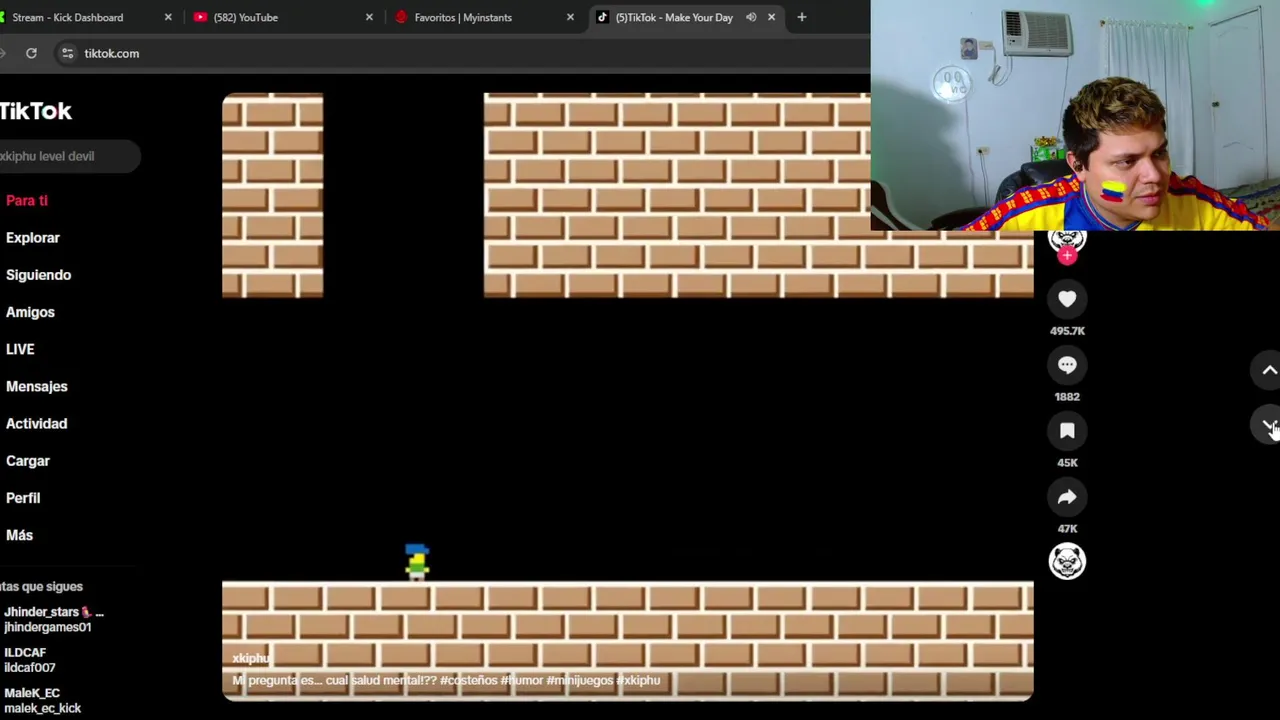The width and height of the screenshot is (1280, 720).
Task: Click the #humor hashtag
Action: [522, 680]
